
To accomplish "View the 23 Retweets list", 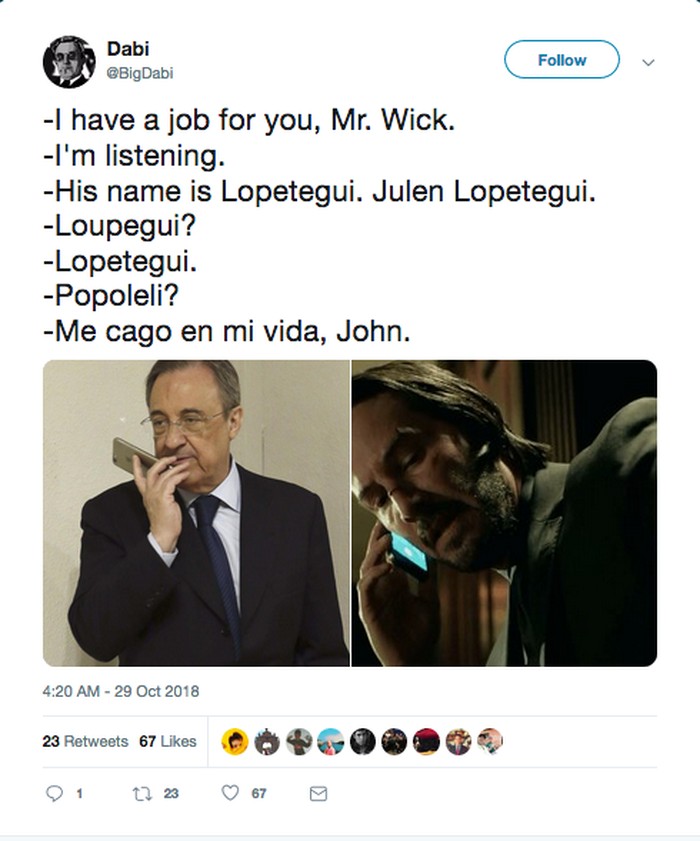I will coord(85,741).
